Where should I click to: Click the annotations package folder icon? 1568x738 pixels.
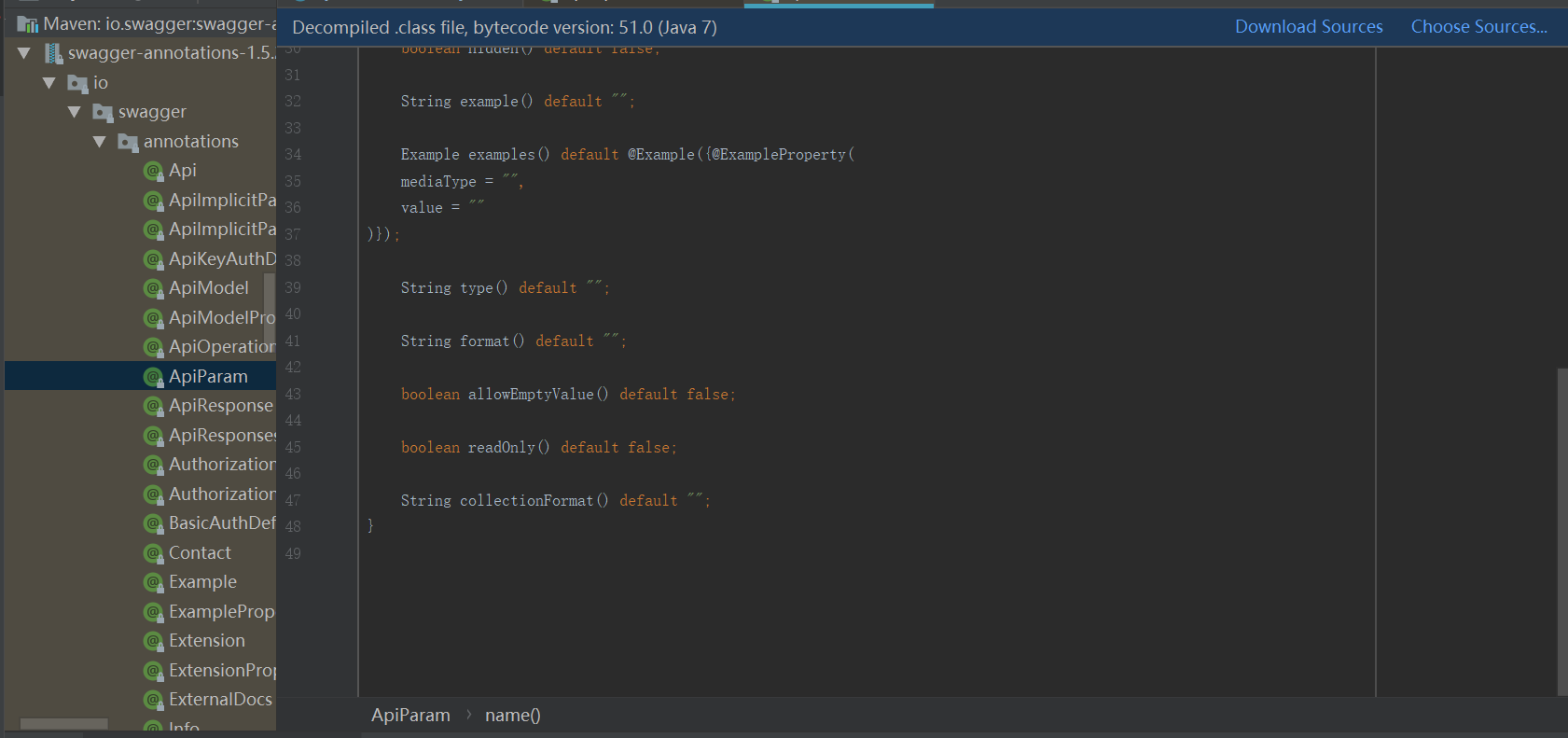[129, 142]
